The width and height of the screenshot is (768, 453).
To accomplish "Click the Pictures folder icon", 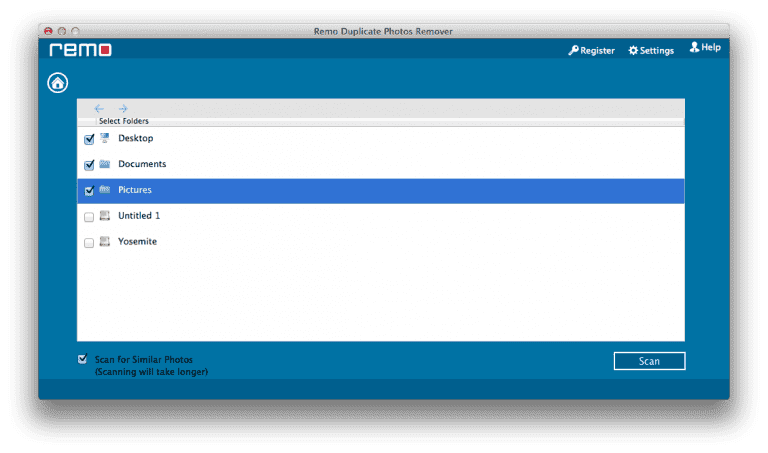I will 105,190.
